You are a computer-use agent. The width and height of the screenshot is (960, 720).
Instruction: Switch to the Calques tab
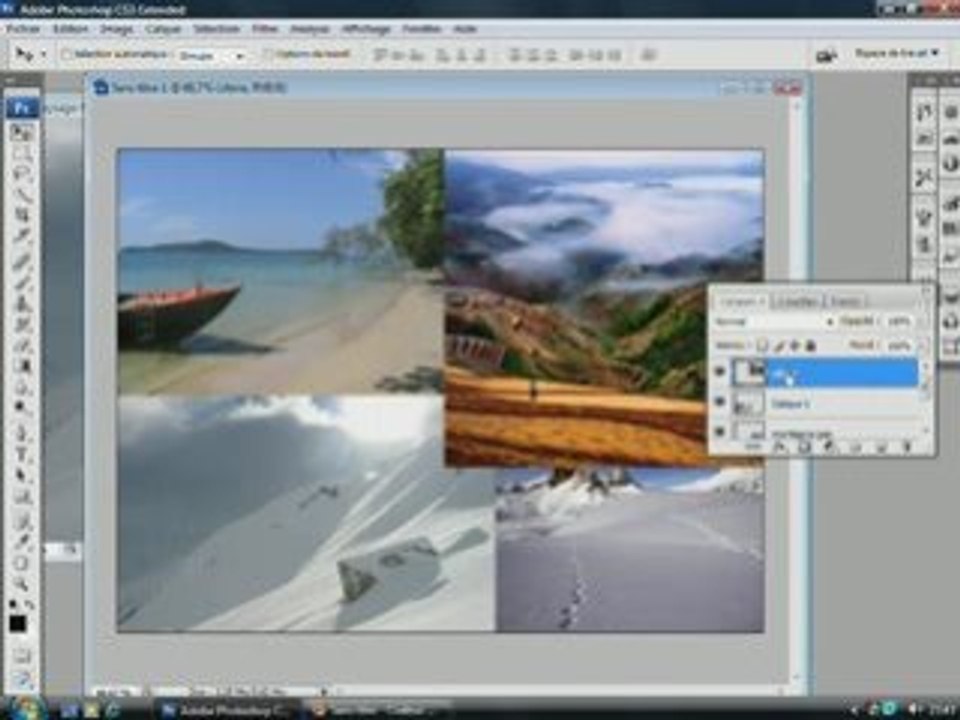pyautogui.click(x=740, y=301)
